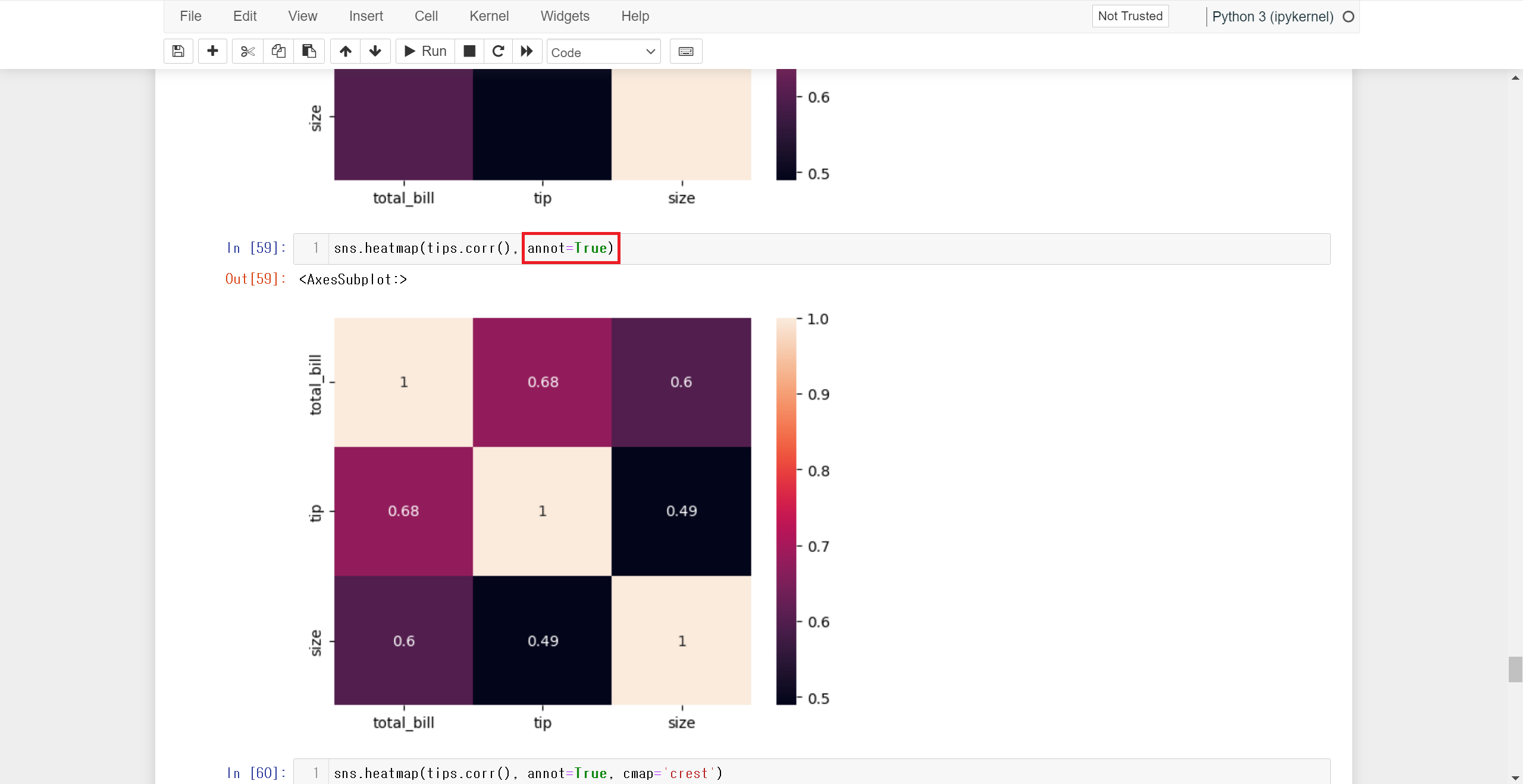The height and width of the screenshot is (784, 1523).
Task: Open the command palette keyboard icon
Action: (686, 51)
